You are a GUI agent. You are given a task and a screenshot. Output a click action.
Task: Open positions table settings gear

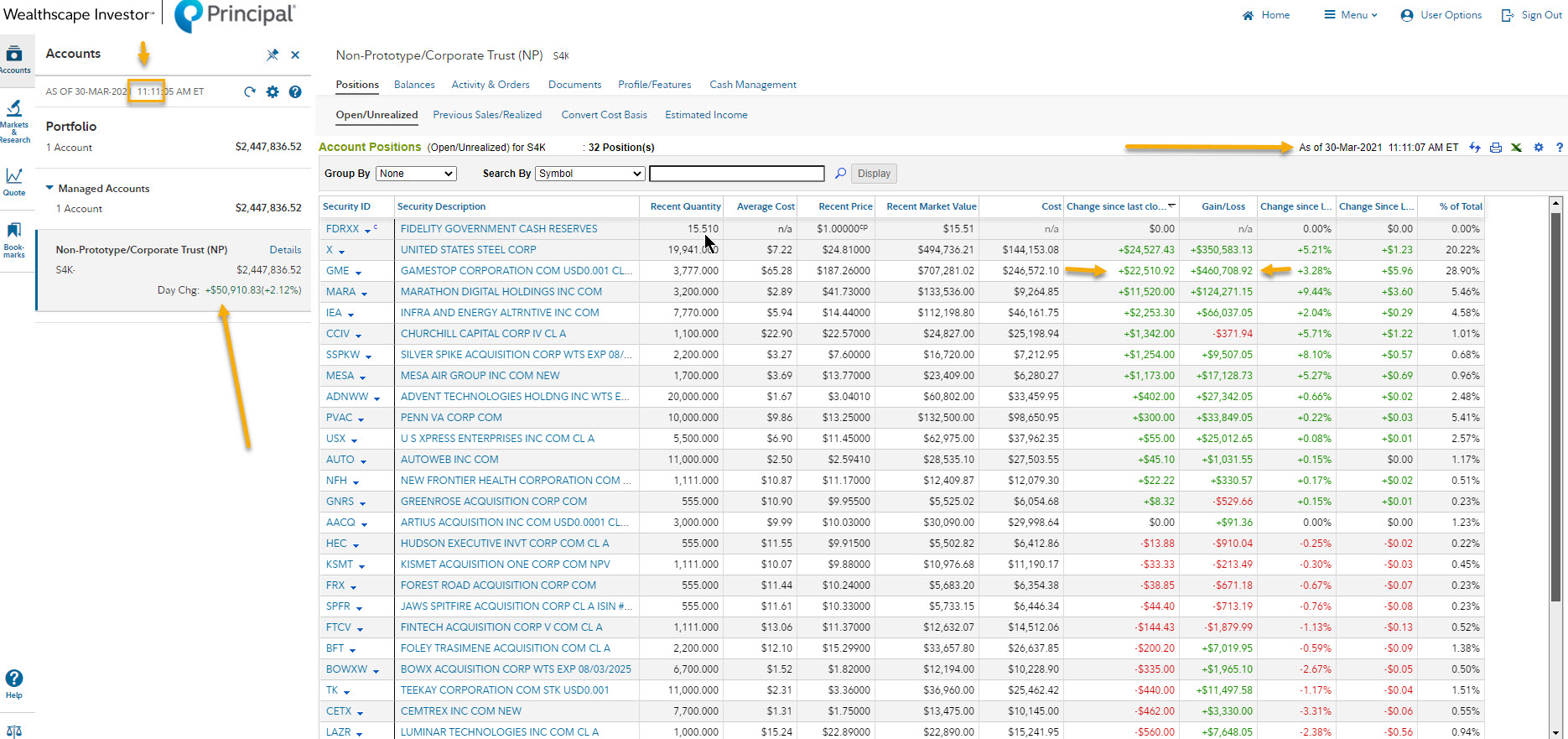(1539, 148)
